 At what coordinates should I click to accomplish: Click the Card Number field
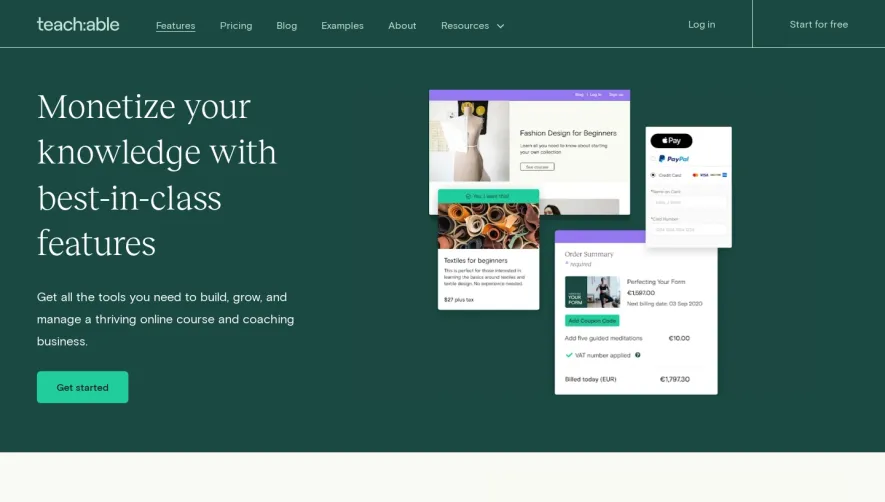tap(688, 229)
